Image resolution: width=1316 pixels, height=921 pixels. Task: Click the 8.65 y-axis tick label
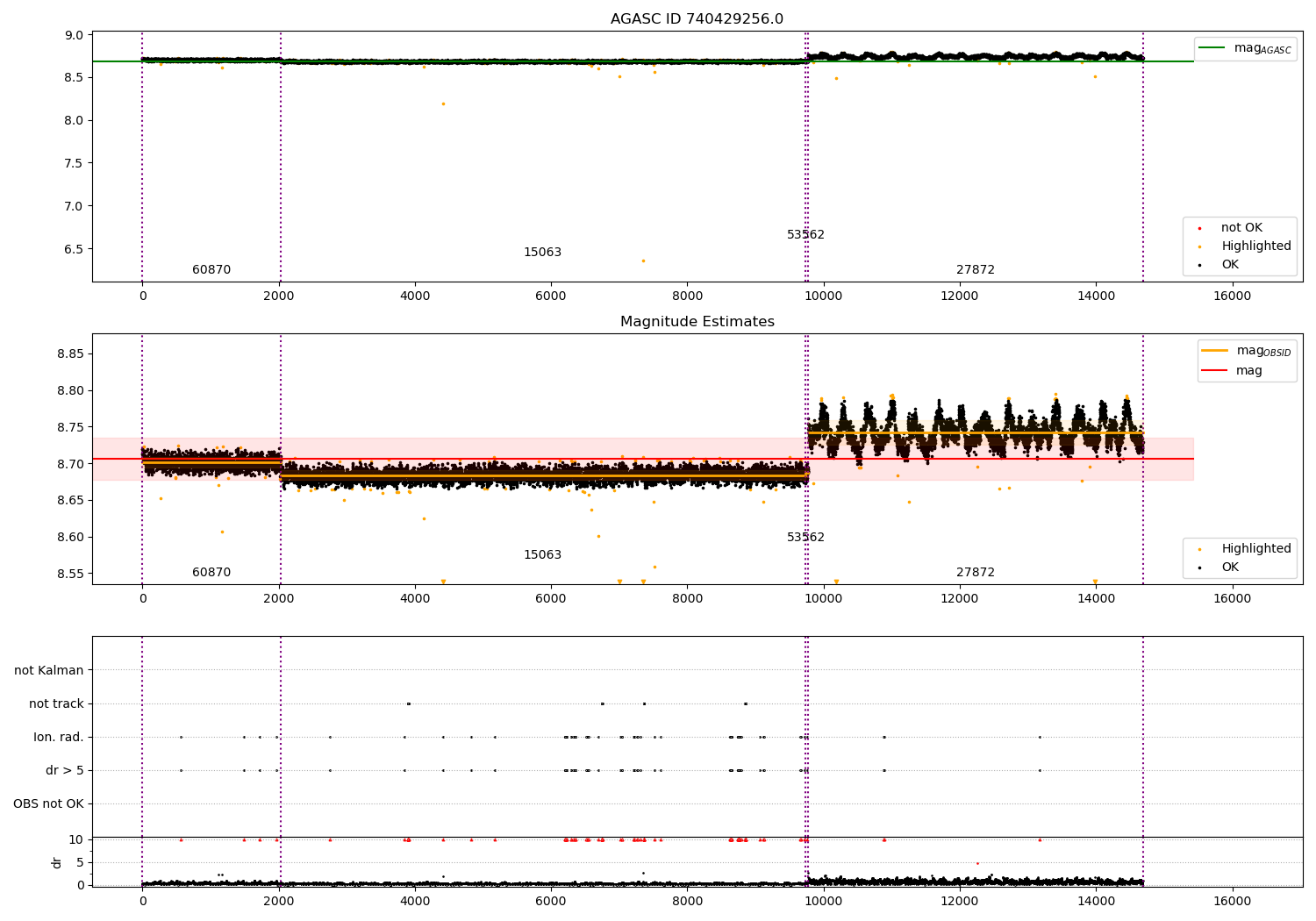tap(71, 501)
